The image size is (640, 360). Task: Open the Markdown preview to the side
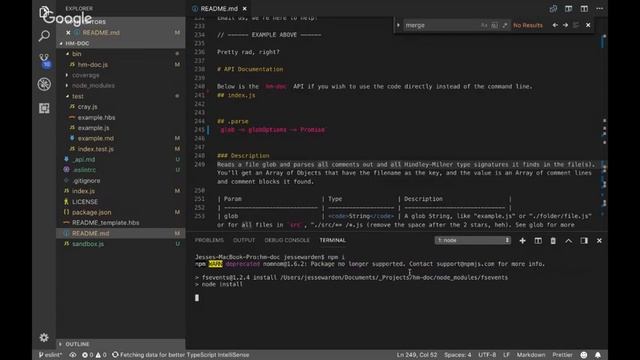point(569,9)
